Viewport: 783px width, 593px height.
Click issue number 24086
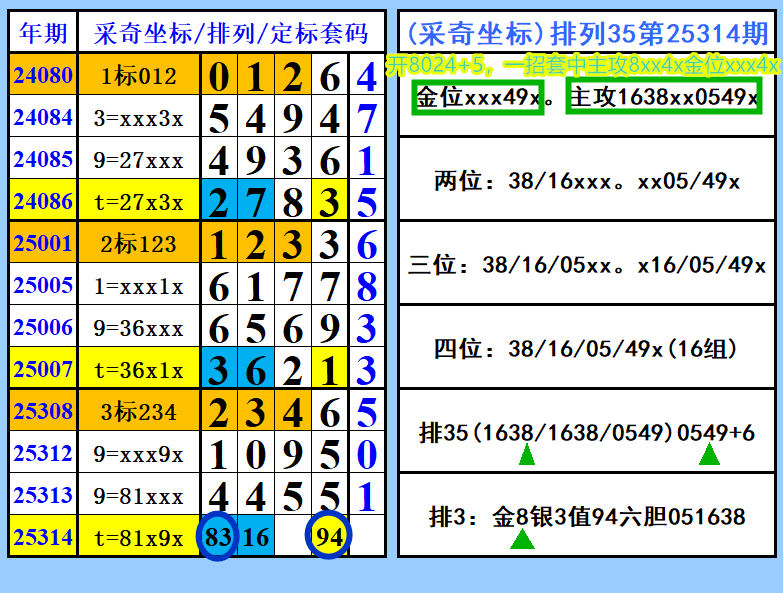(x=43, y=201)
